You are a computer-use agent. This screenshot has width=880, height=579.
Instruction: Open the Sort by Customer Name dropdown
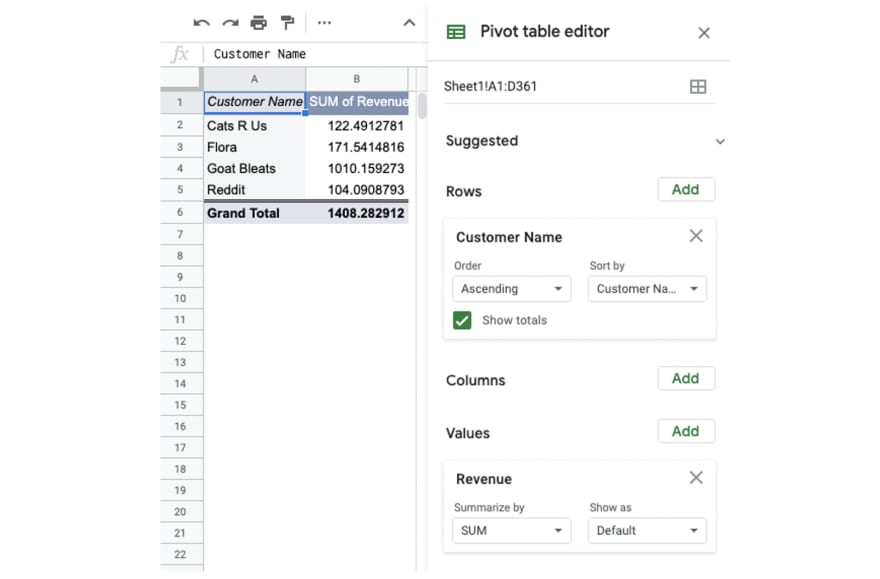(x=647, y=289)
